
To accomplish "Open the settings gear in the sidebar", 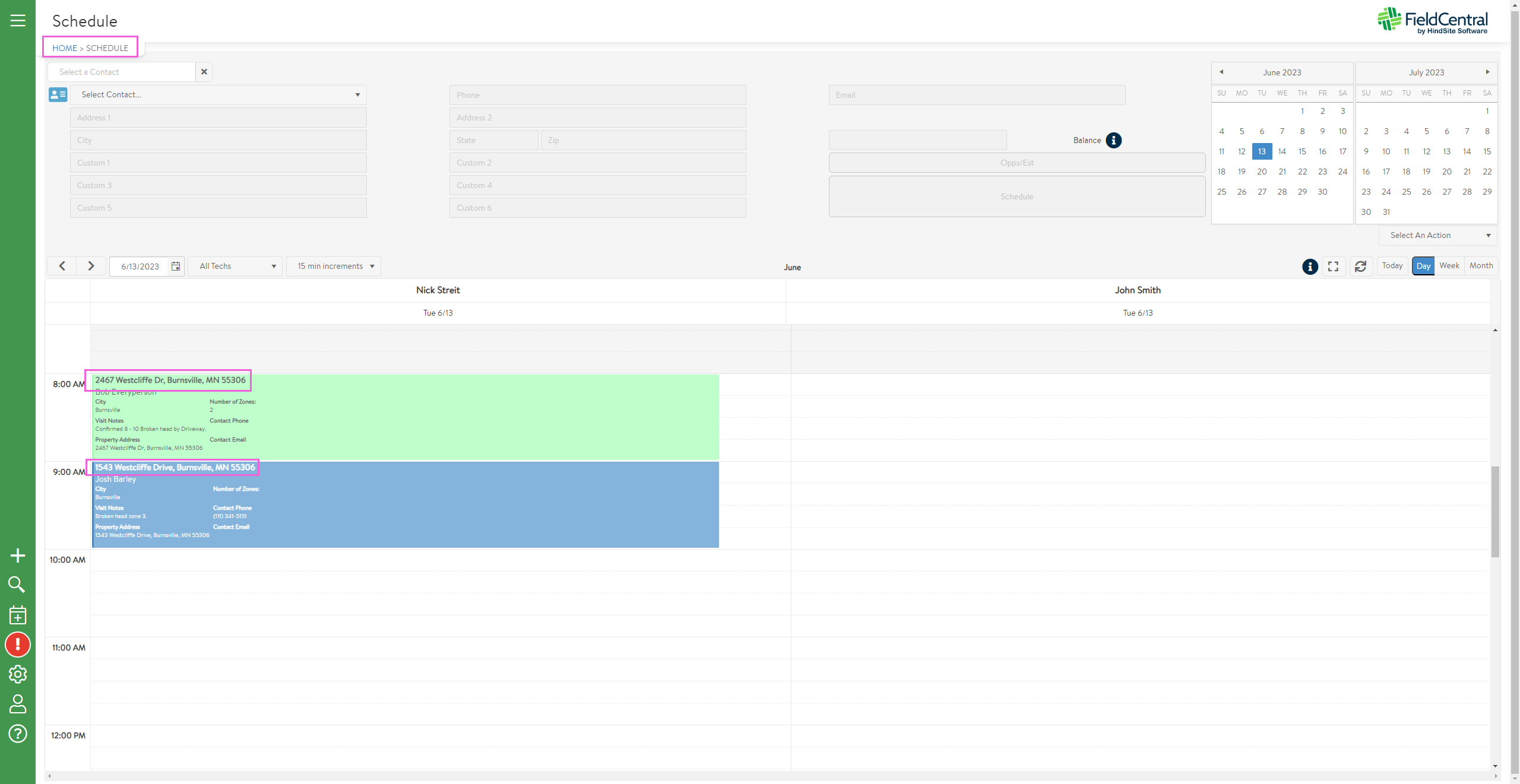I will [x=18, y=674].
